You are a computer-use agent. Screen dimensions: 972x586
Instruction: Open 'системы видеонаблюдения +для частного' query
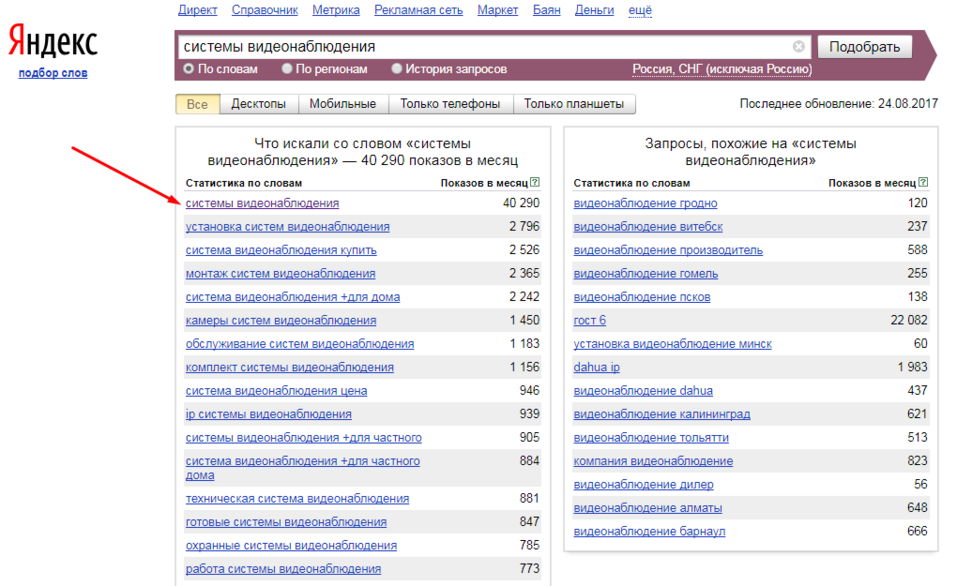click(304, 438)
